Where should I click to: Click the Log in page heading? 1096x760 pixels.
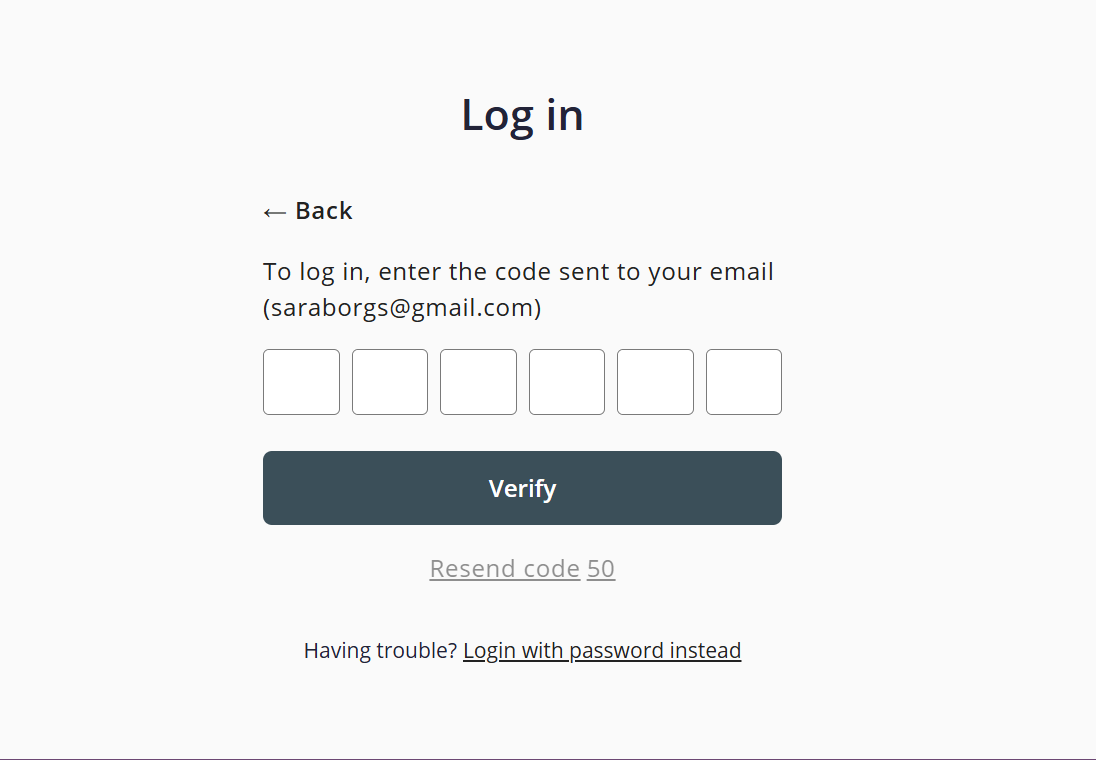pos(522,115)
